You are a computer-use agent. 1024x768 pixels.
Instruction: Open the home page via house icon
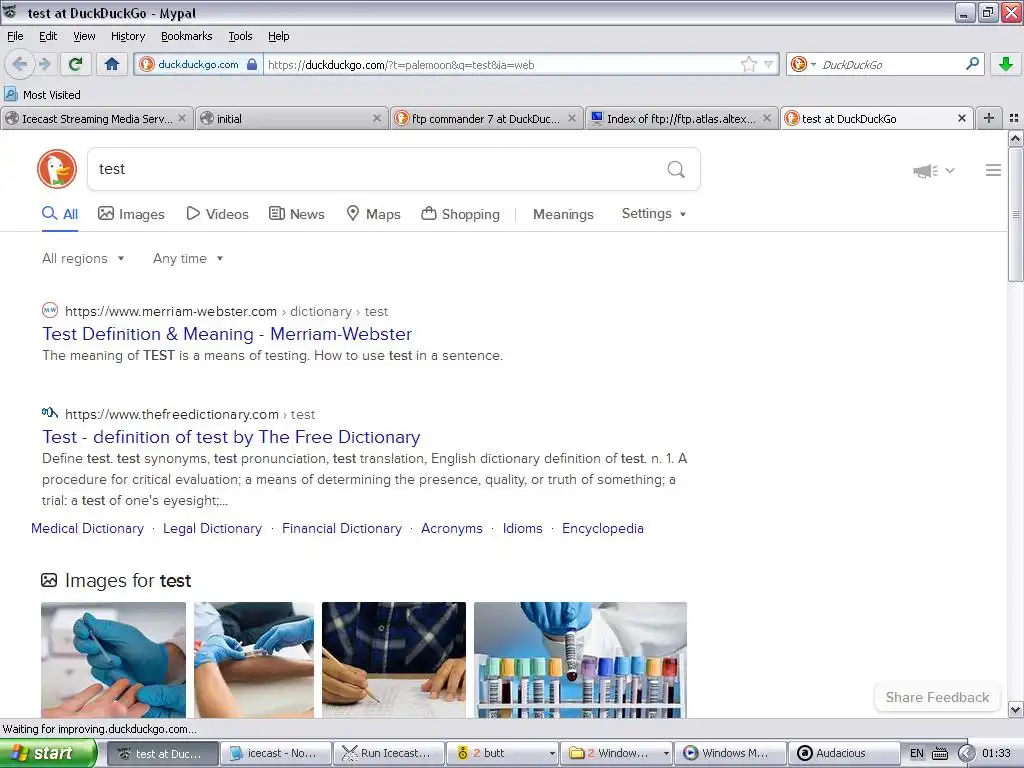click(112, 64)
